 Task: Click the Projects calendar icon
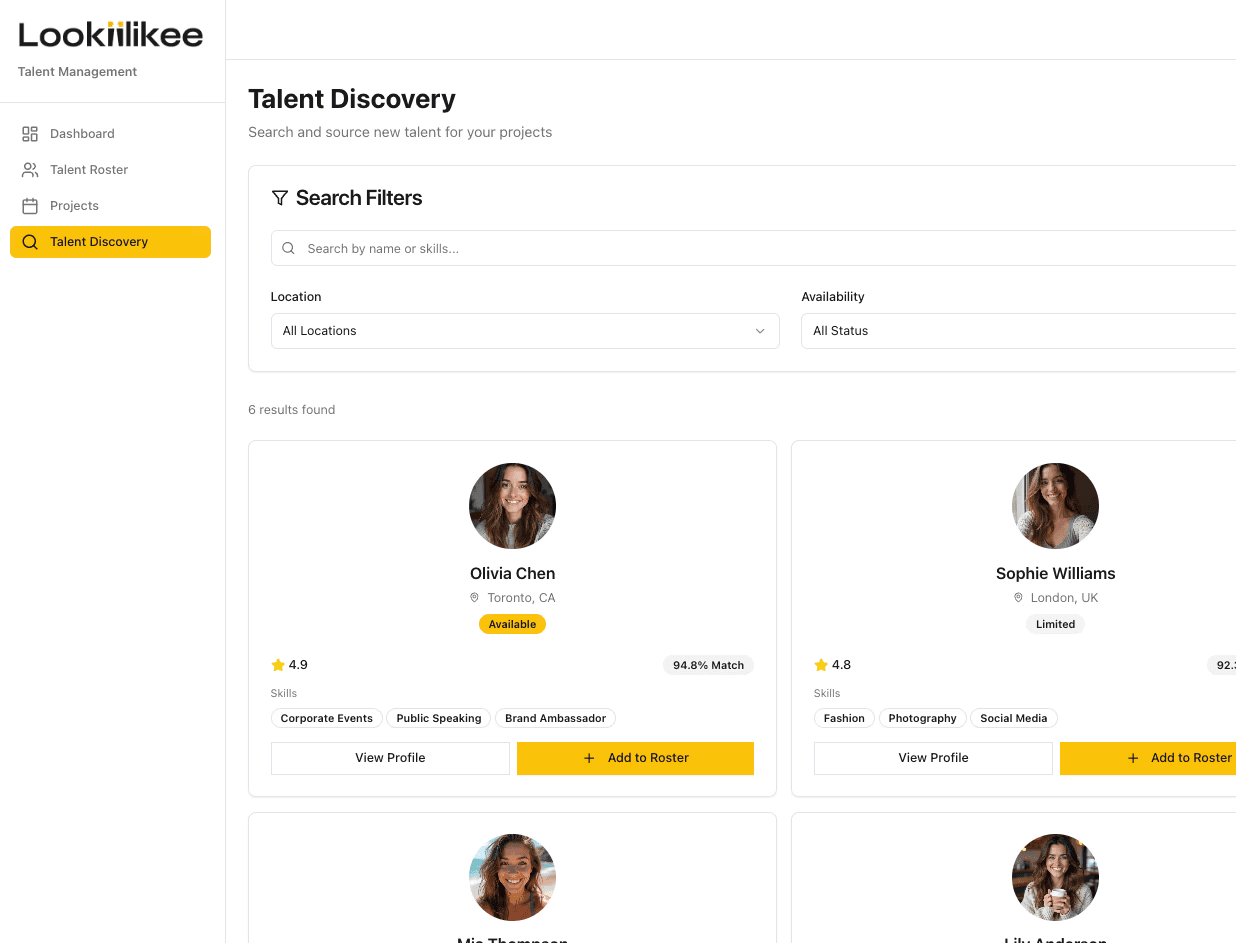(30, 205)
